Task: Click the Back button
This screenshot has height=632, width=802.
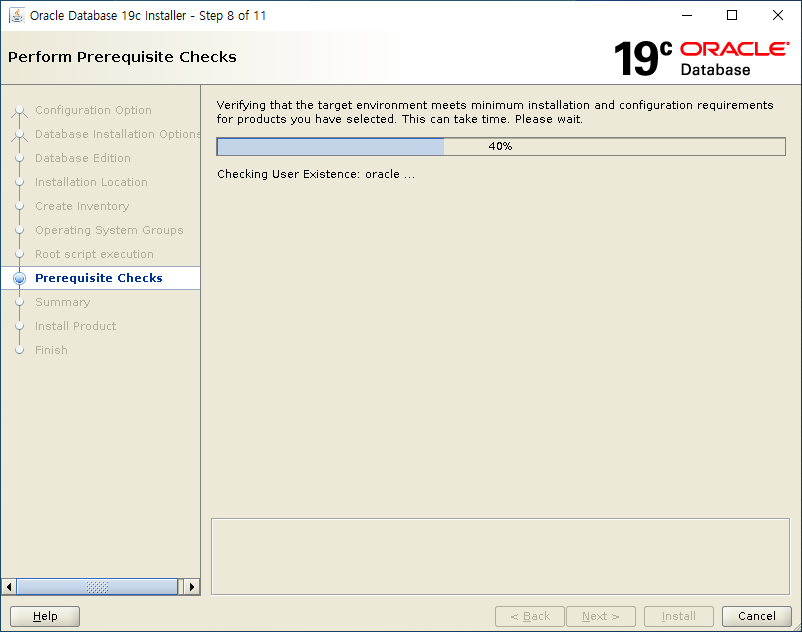Action: click(530, 616)
